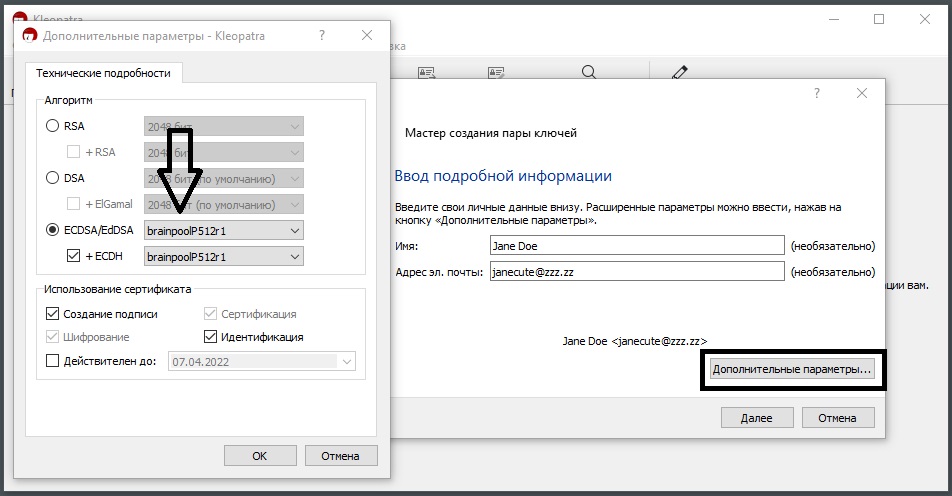Click the email field janecute@zzz.zz

click(x=637, y=271)
